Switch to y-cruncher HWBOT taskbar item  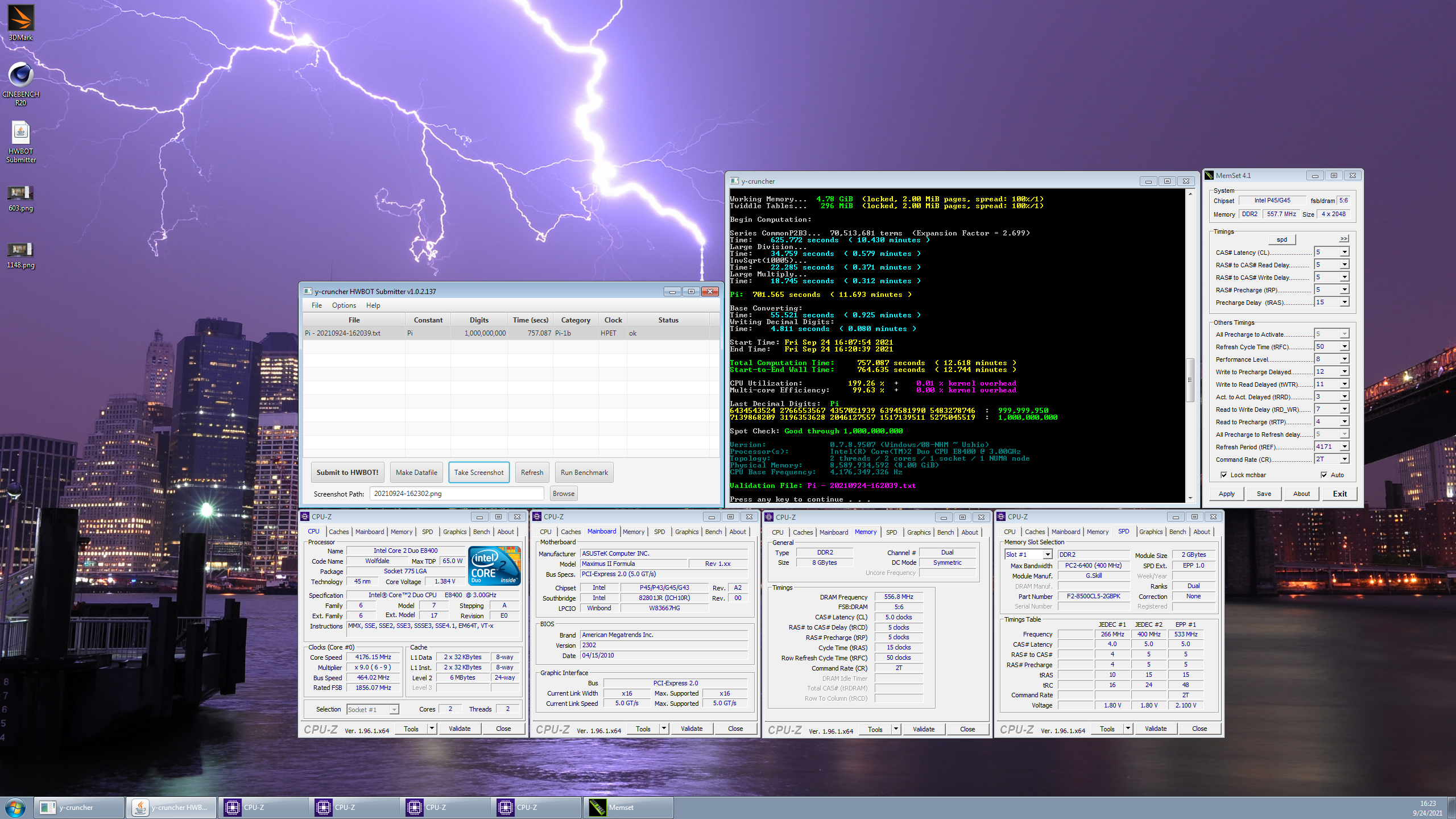171,808
